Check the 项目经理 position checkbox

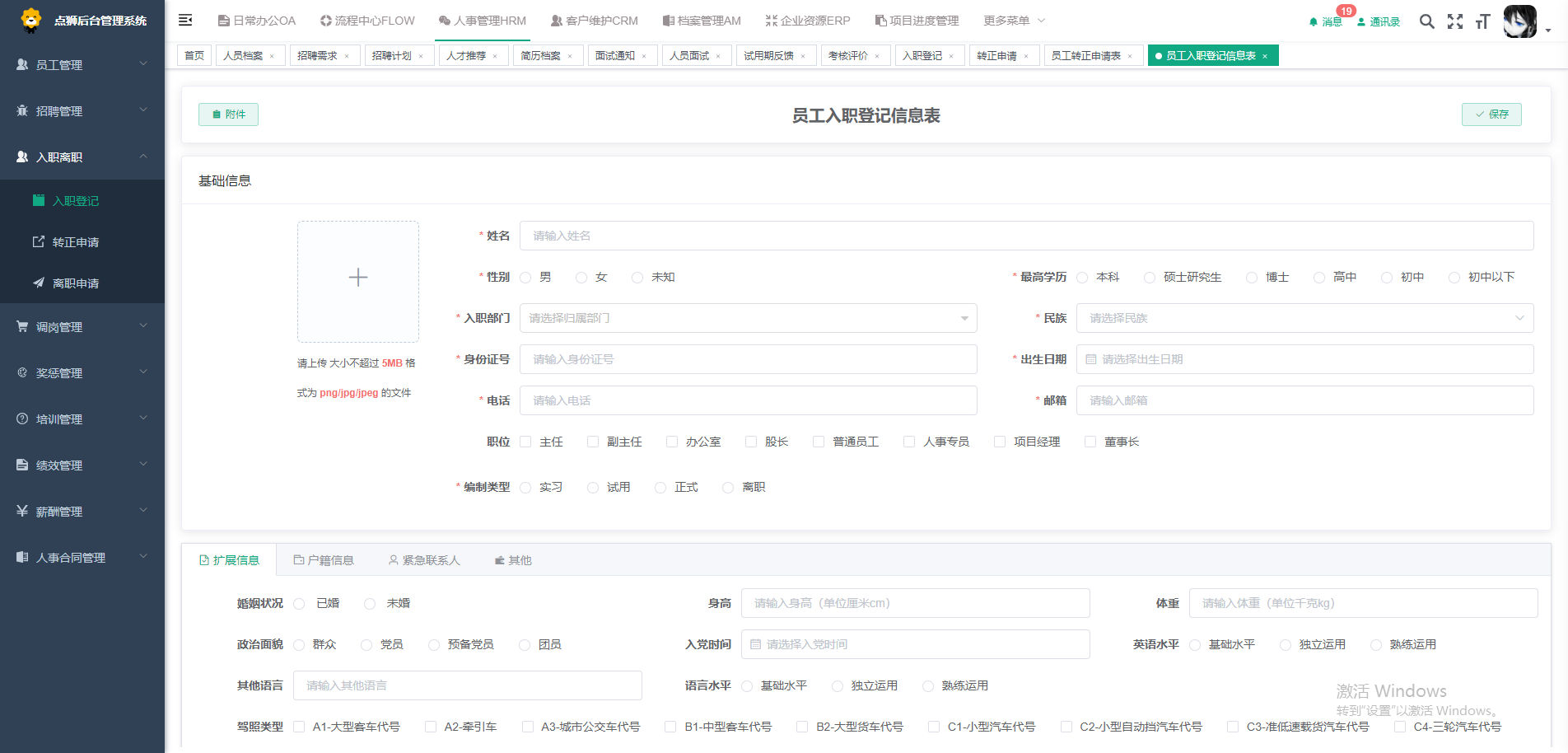(1000, 442)
